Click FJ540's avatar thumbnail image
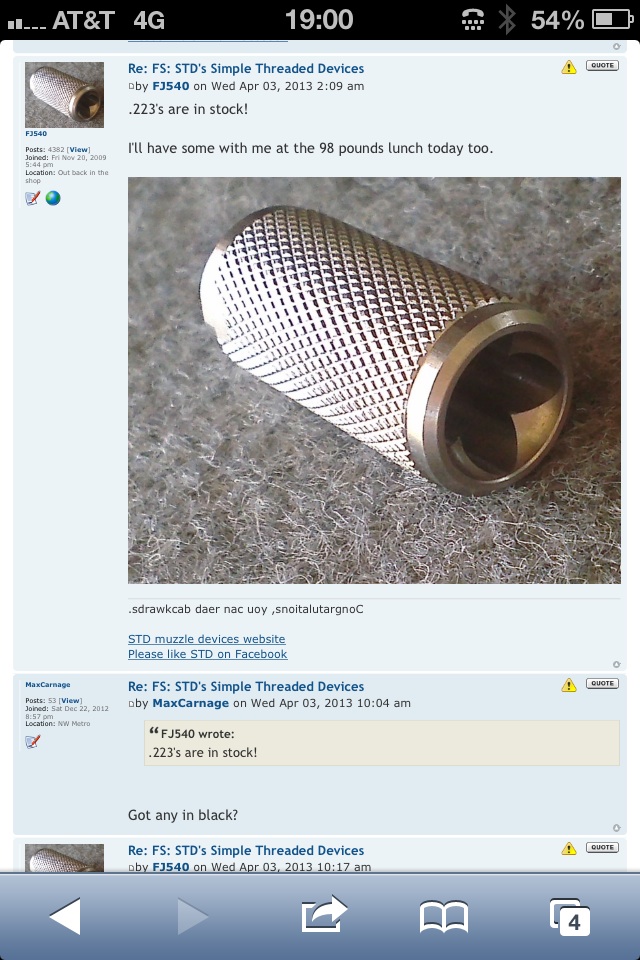Screen dimensions: 640x960 pyautogui.click(x=64, y=94)
